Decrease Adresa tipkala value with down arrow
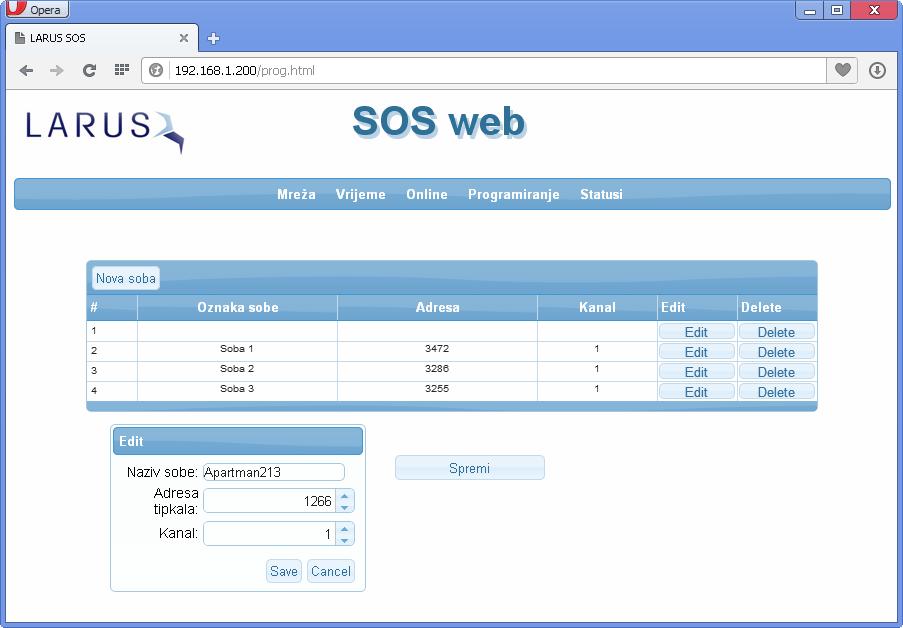Image resolution: width=903 pixels, height=628 pixels. pos(345,507)
